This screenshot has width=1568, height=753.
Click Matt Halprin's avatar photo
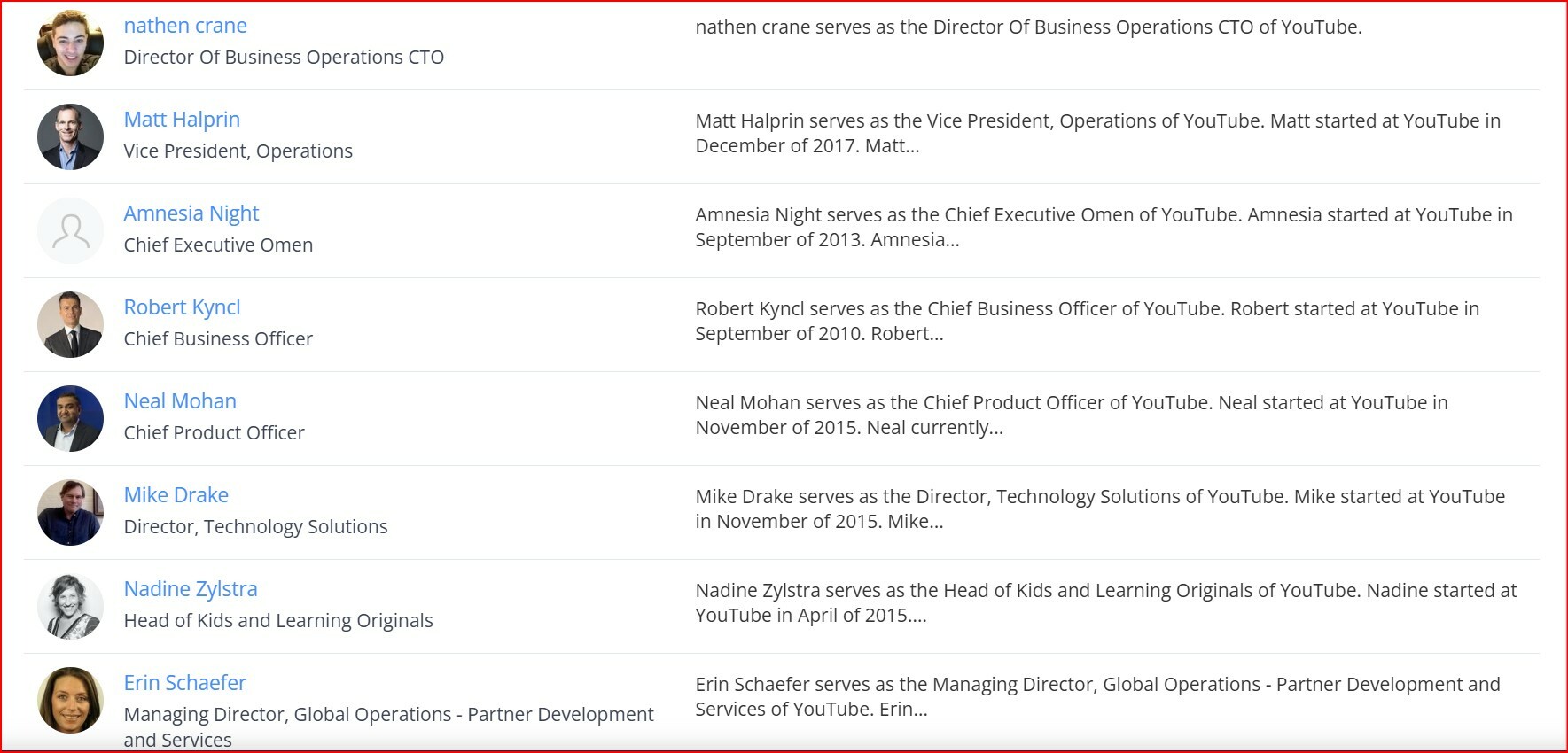(x=71, y=136)
